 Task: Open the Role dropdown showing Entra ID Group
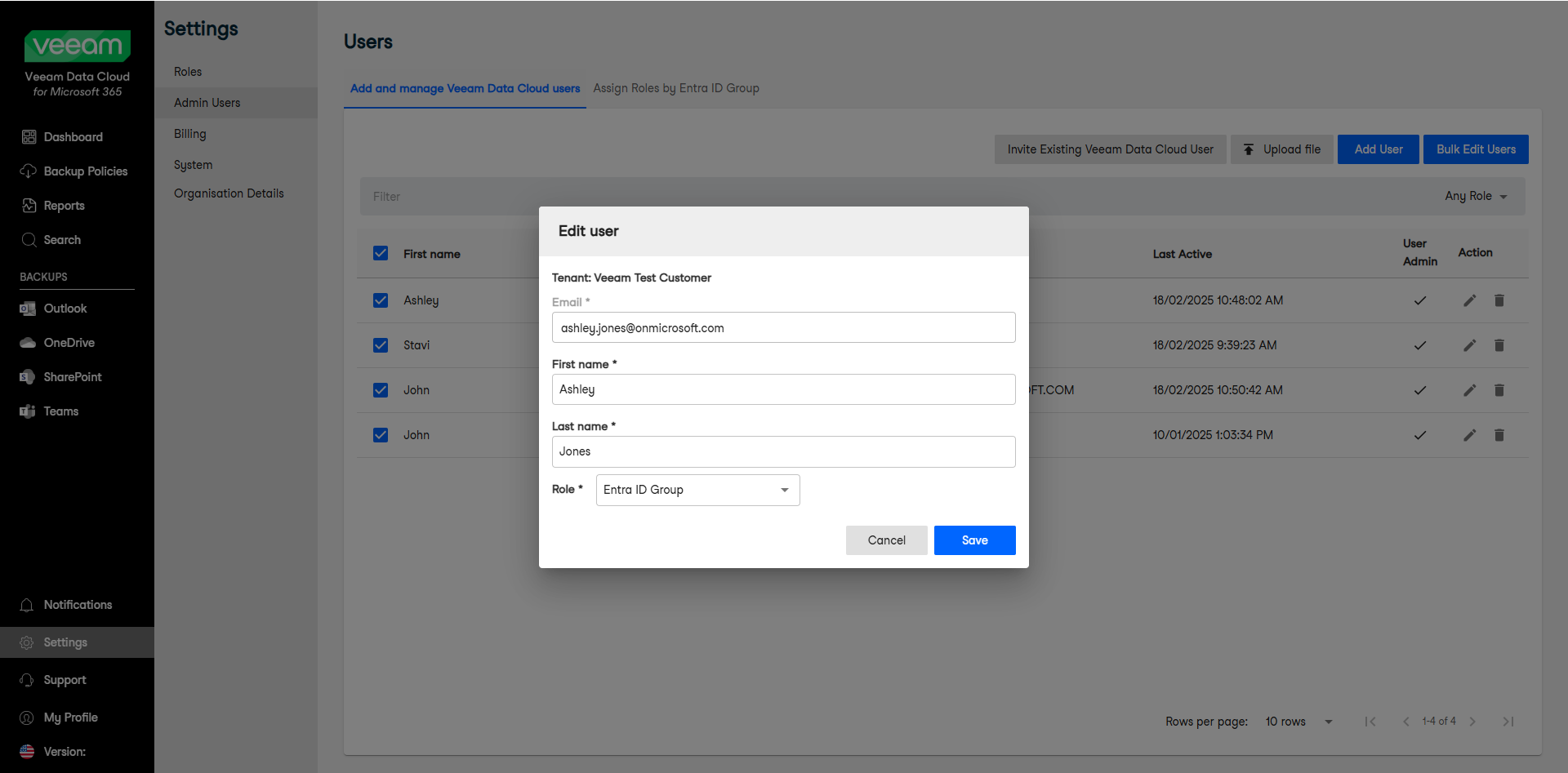(x=698, y=490)
